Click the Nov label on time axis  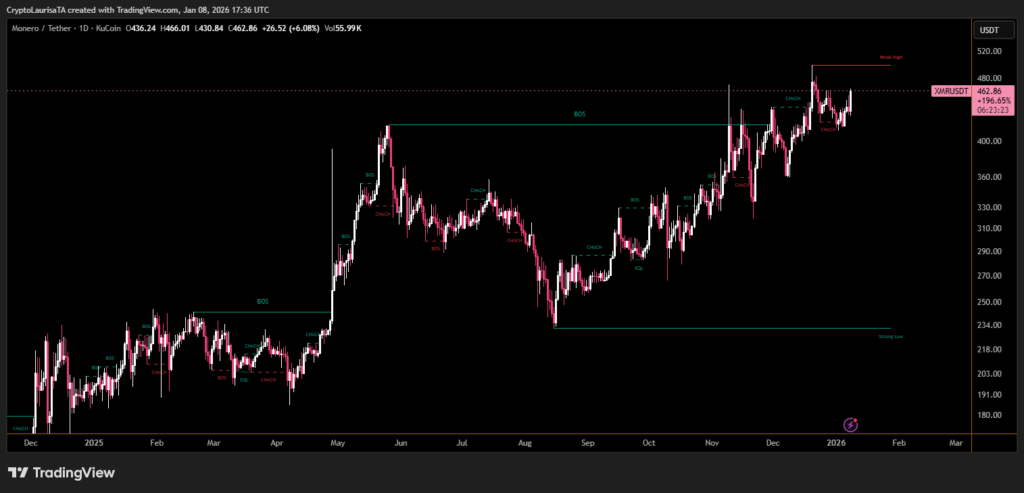(711, 441)
